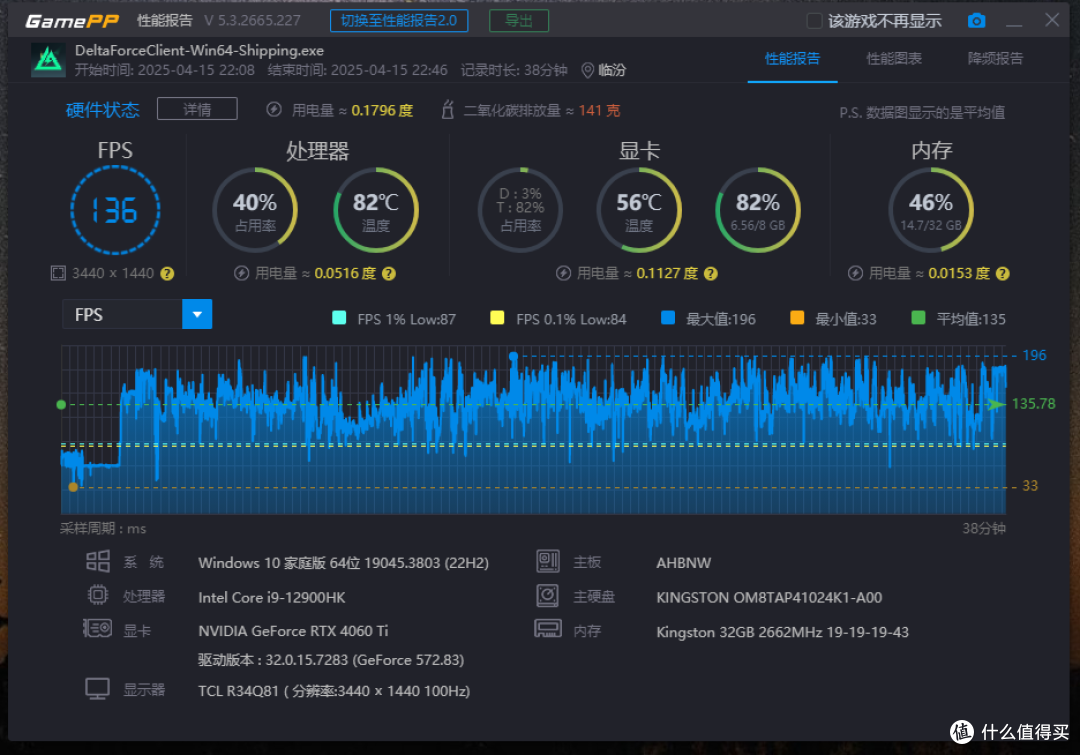Click the 导出 export button
This screenshot has width=1080, height=755.
pos(519,21)
